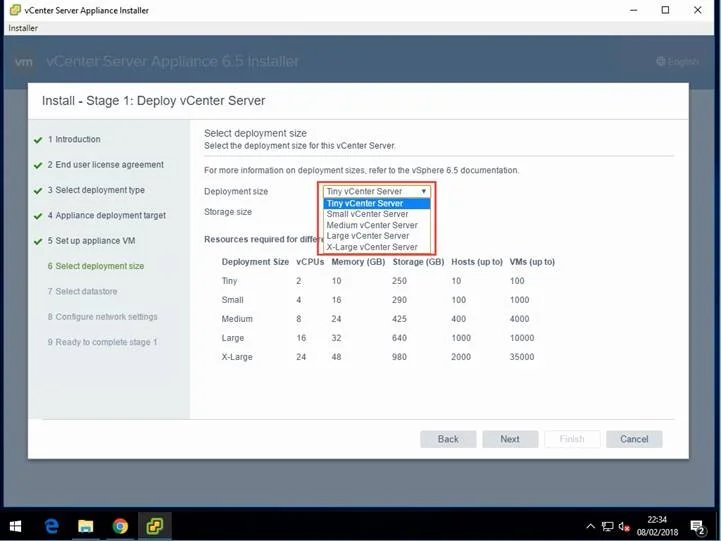Click the checkmark beside Set up appliance VM

38,241
